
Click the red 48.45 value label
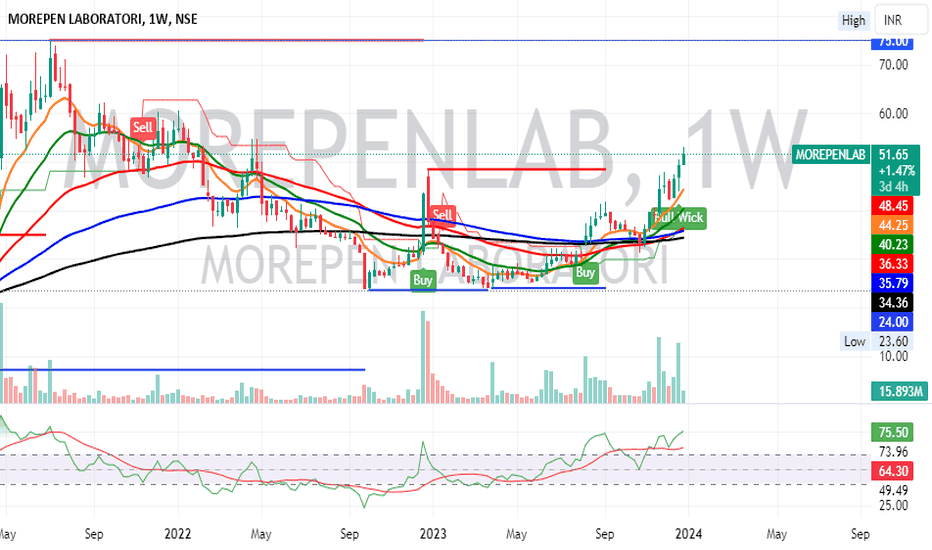coord(893,206)
